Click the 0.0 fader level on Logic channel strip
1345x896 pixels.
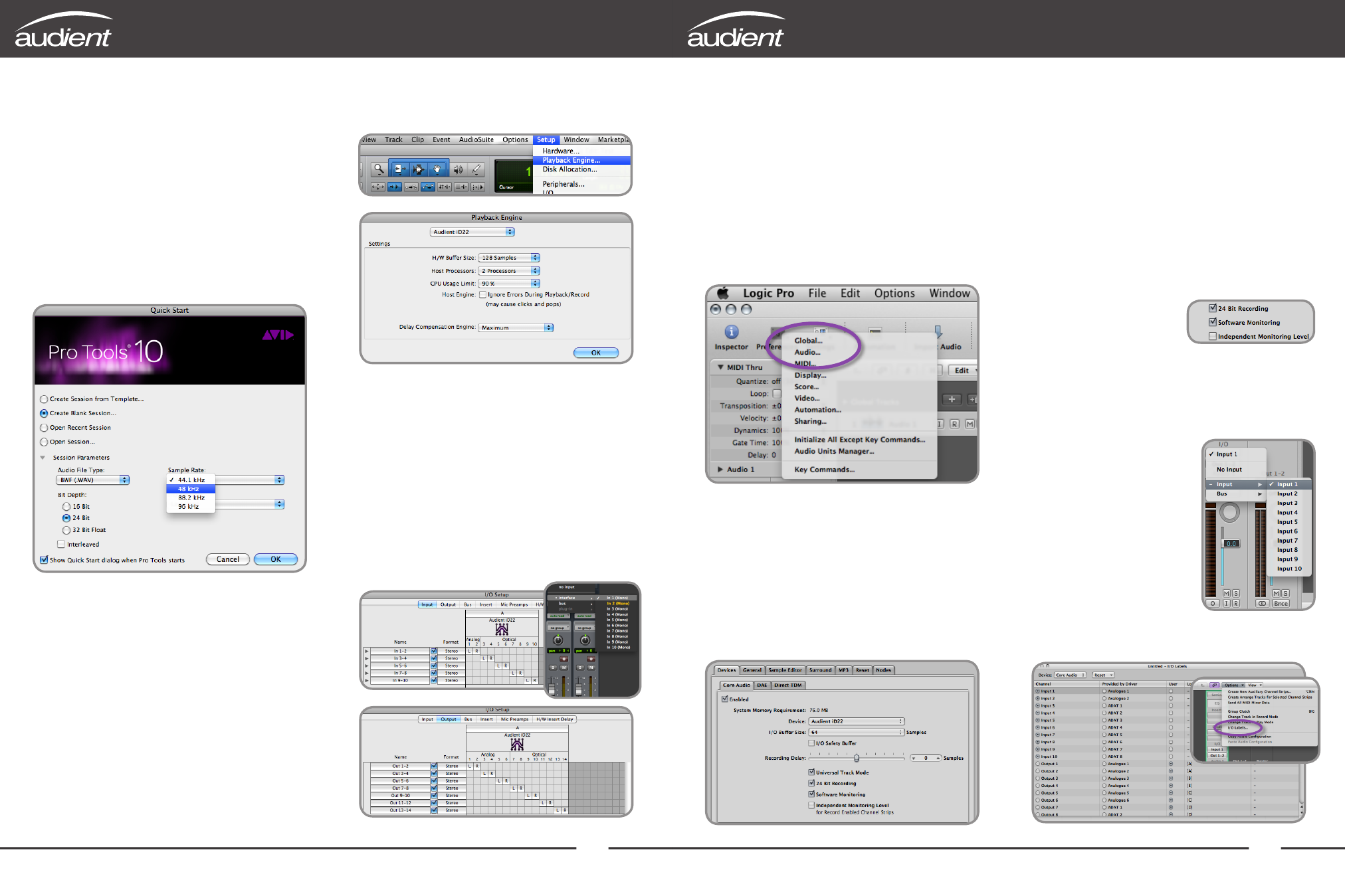tap(1231, 544)
